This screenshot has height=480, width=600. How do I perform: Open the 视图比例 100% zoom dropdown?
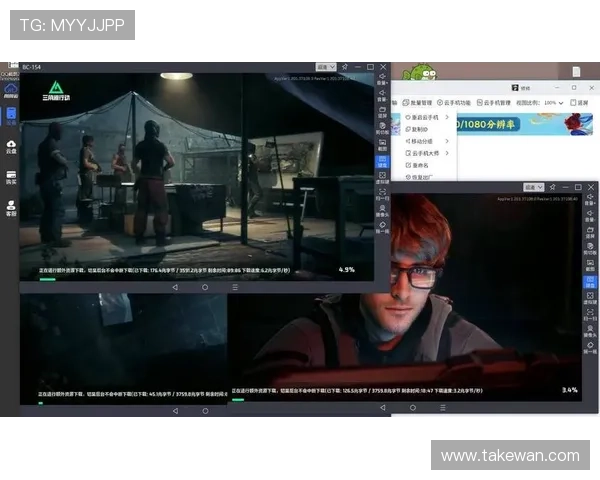pos(555,102)
